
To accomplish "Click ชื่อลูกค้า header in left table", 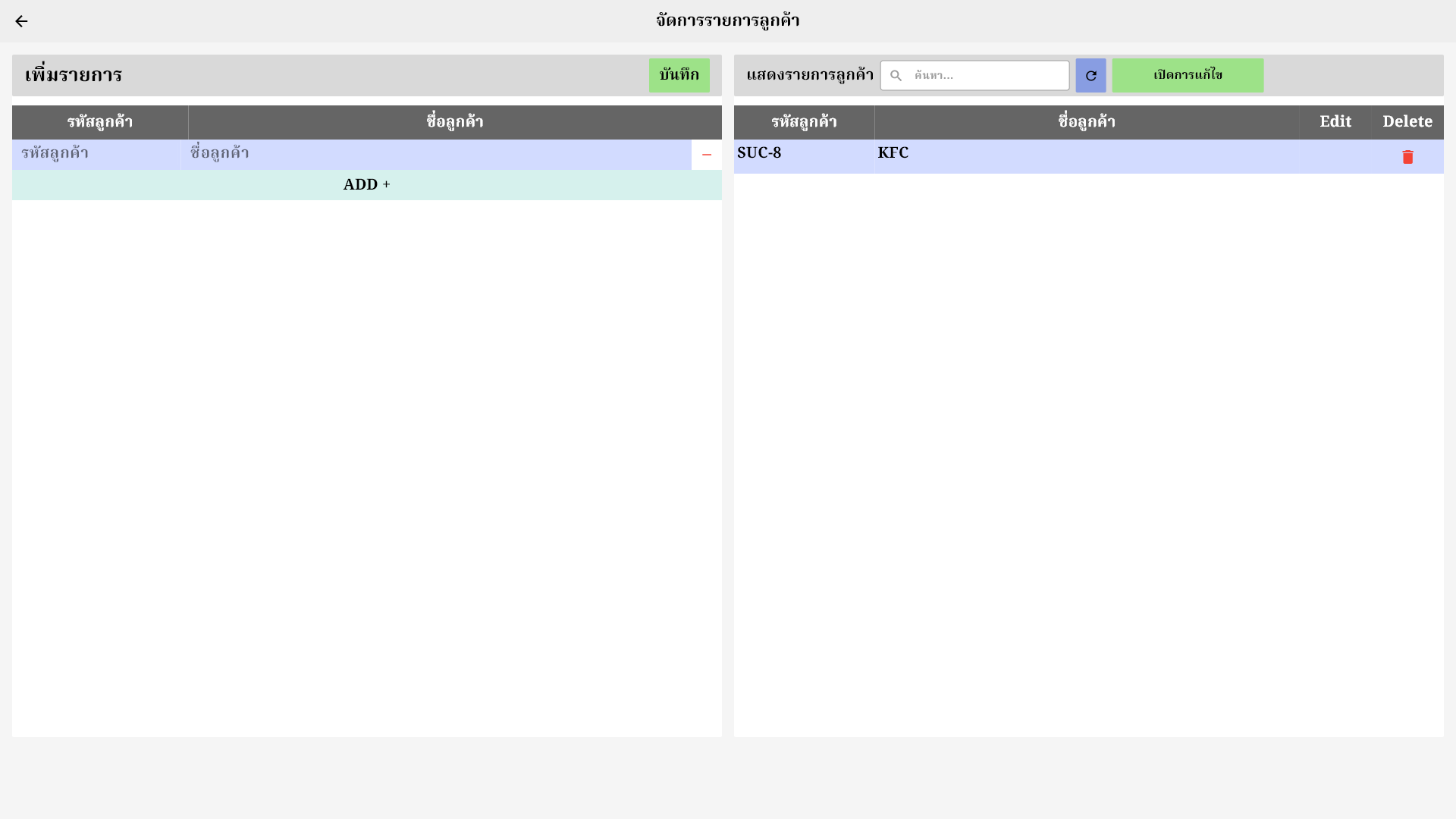I will click(455, 122).
